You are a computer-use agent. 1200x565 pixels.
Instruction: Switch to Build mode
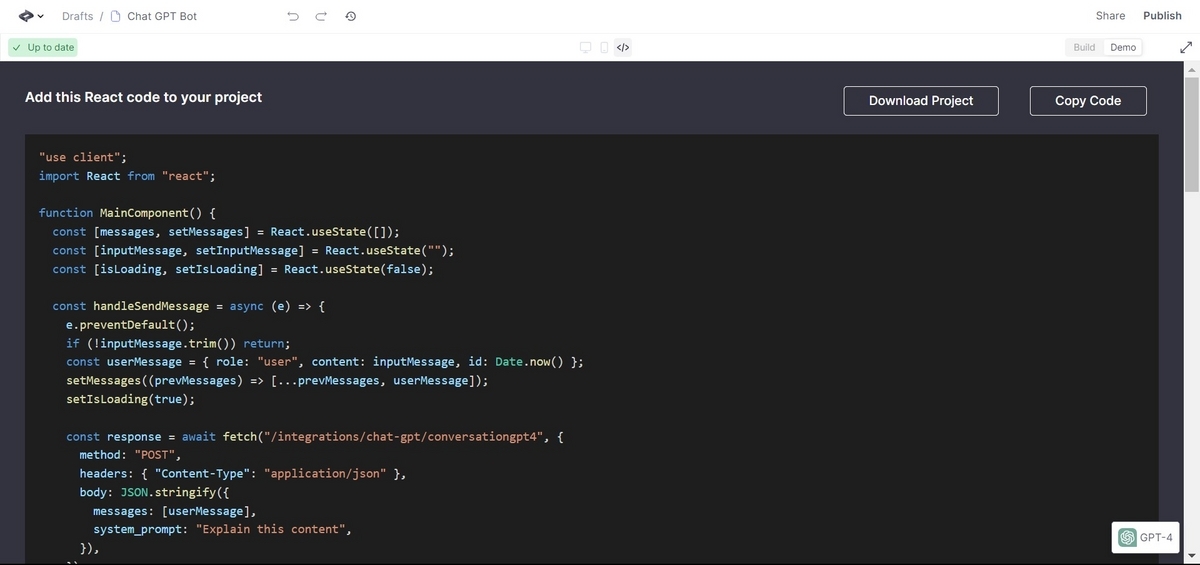[x=1084, y=47]
